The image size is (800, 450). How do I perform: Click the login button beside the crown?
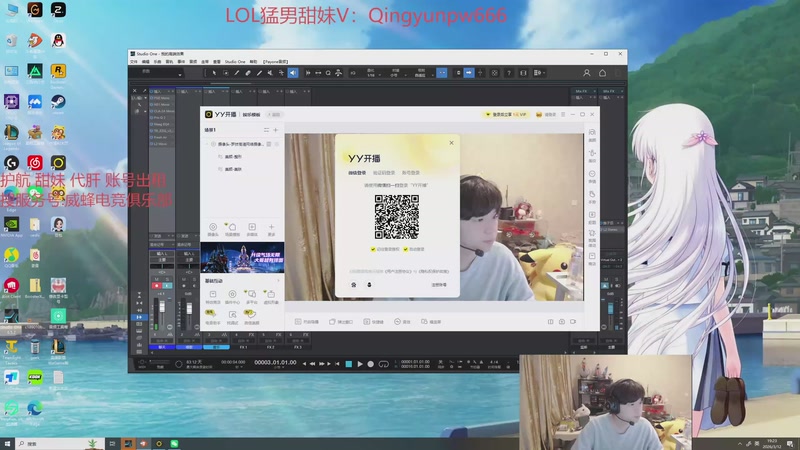pos(550,114)
